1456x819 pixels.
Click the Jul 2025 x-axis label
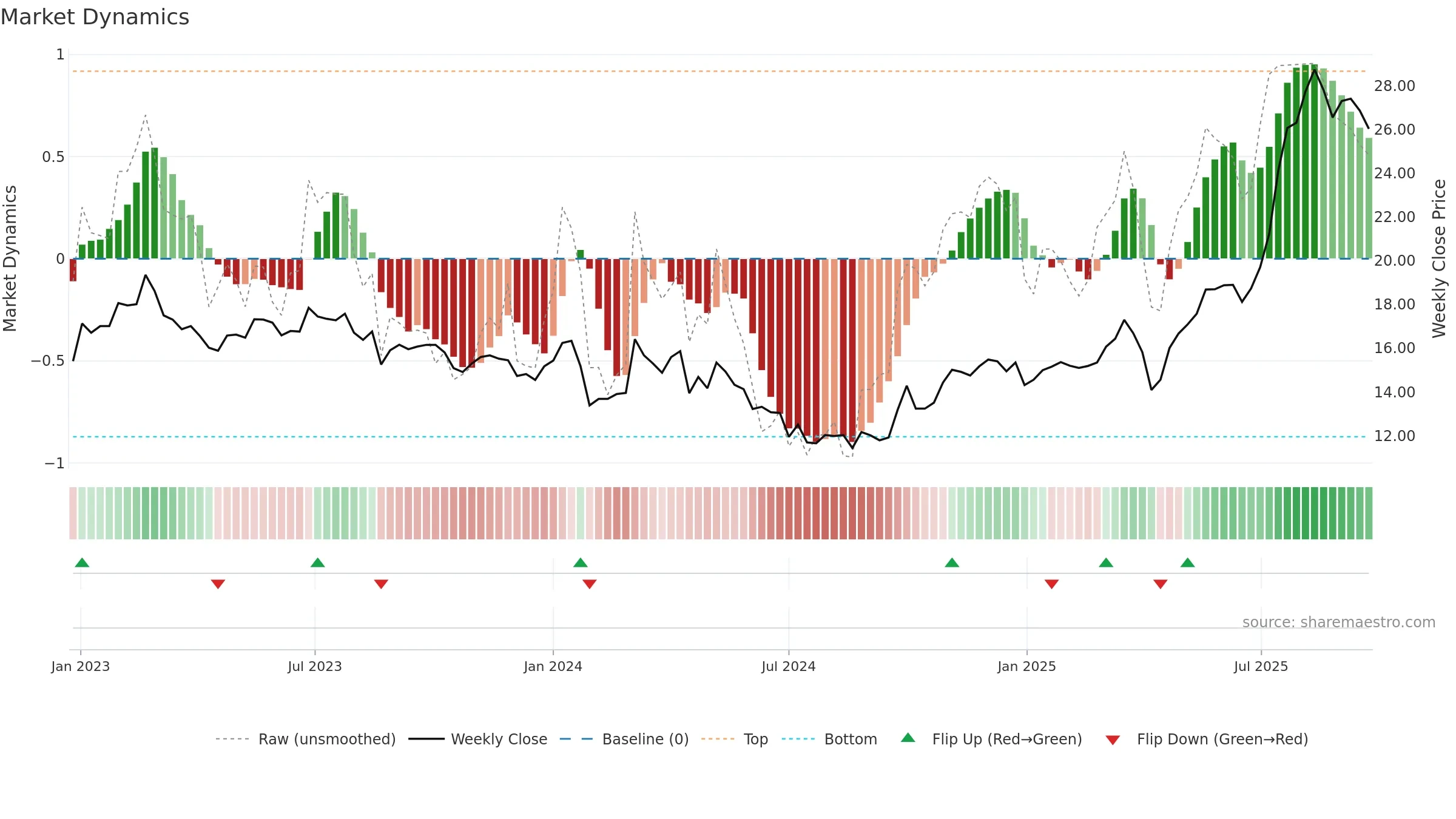[x=1261, y=666]
